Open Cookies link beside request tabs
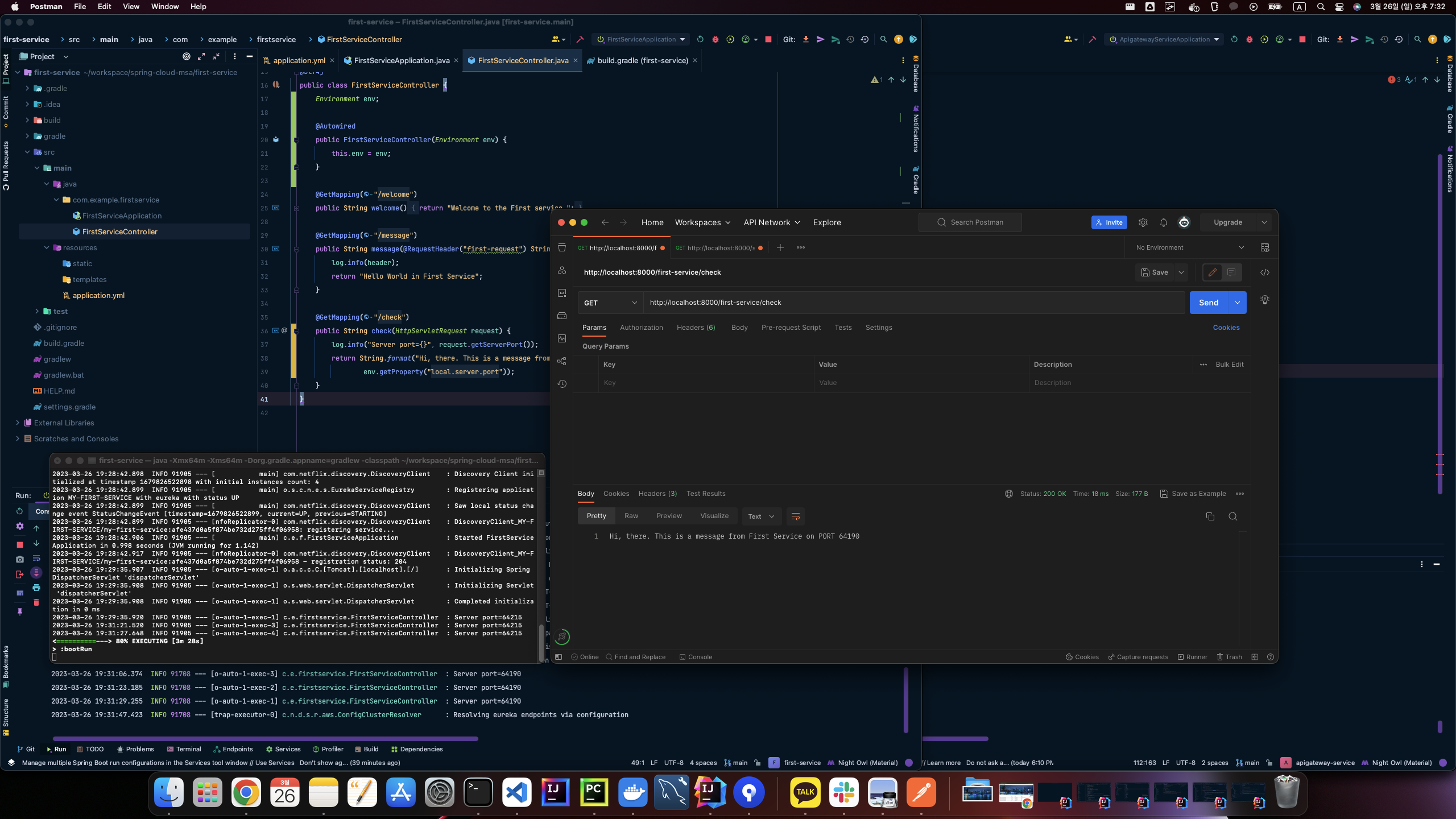 tap(1226, 328)
